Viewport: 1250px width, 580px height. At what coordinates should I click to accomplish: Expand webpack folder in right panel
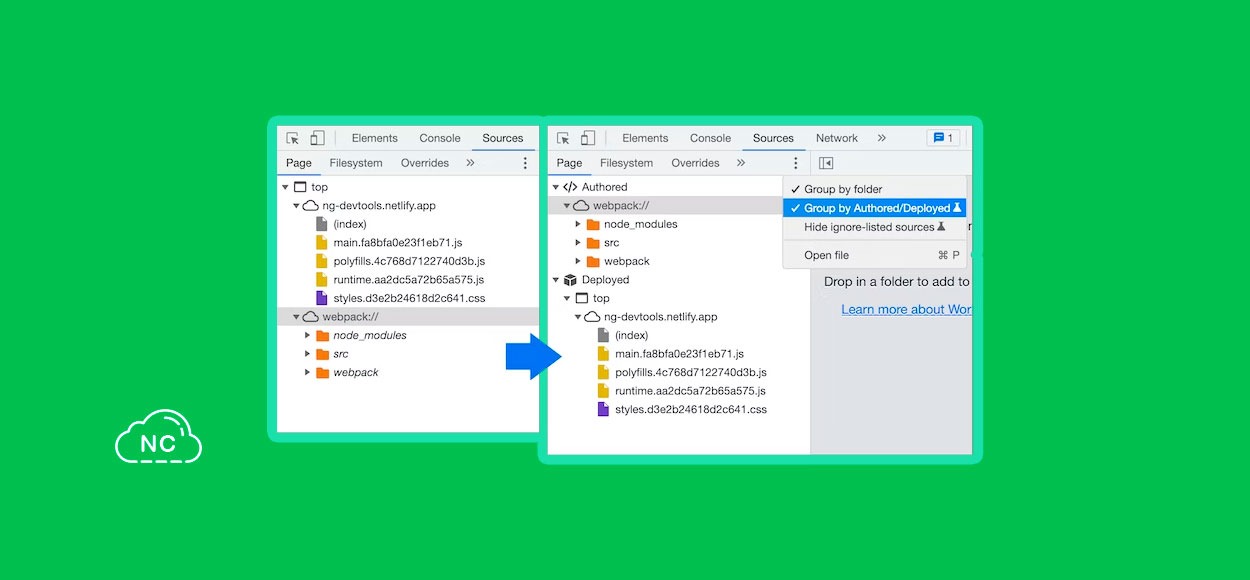coord(578,261)
